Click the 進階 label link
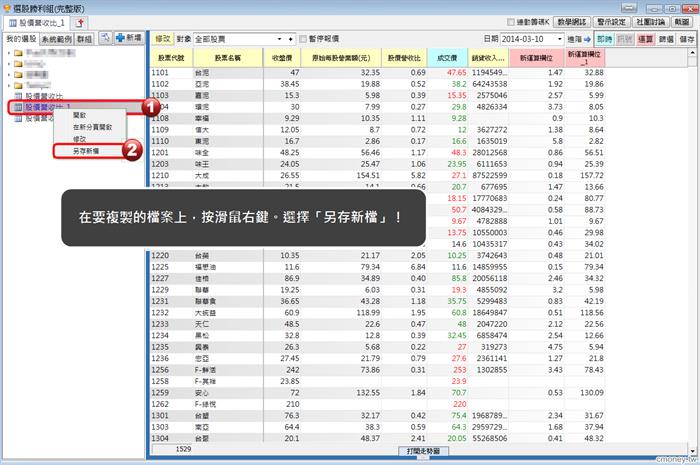700x465 pixels. point(574,39)
